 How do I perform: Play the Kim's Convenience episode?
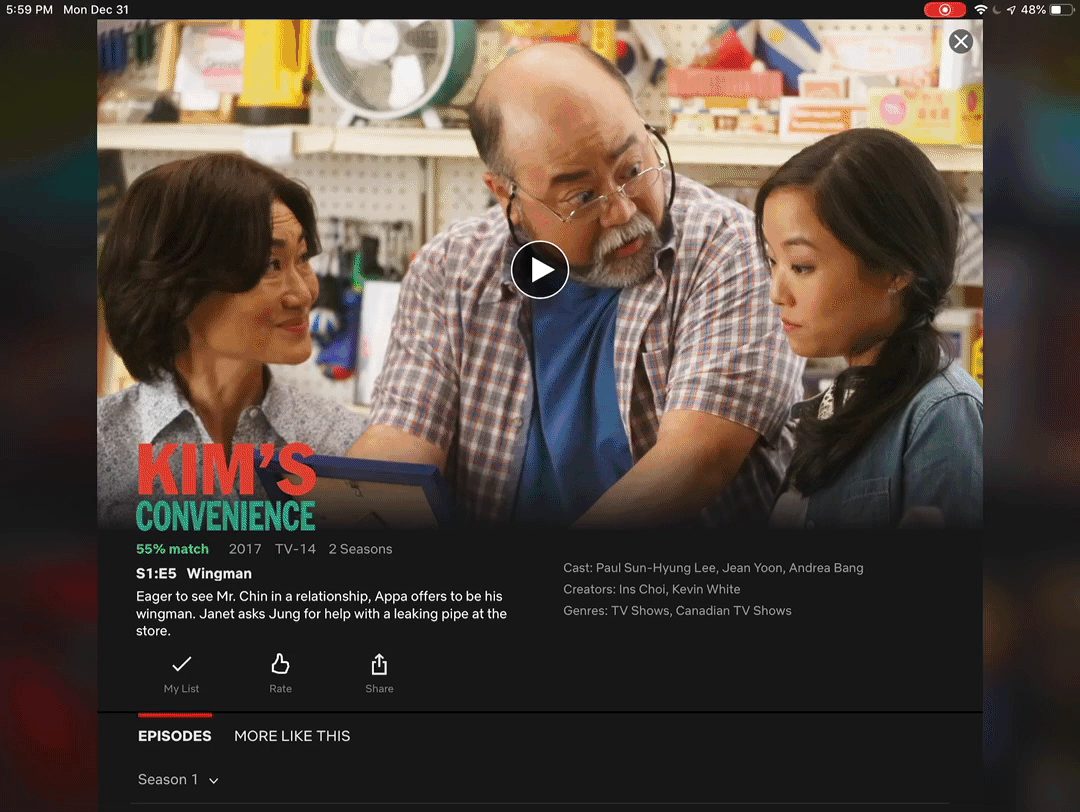(x=539, y=269)
